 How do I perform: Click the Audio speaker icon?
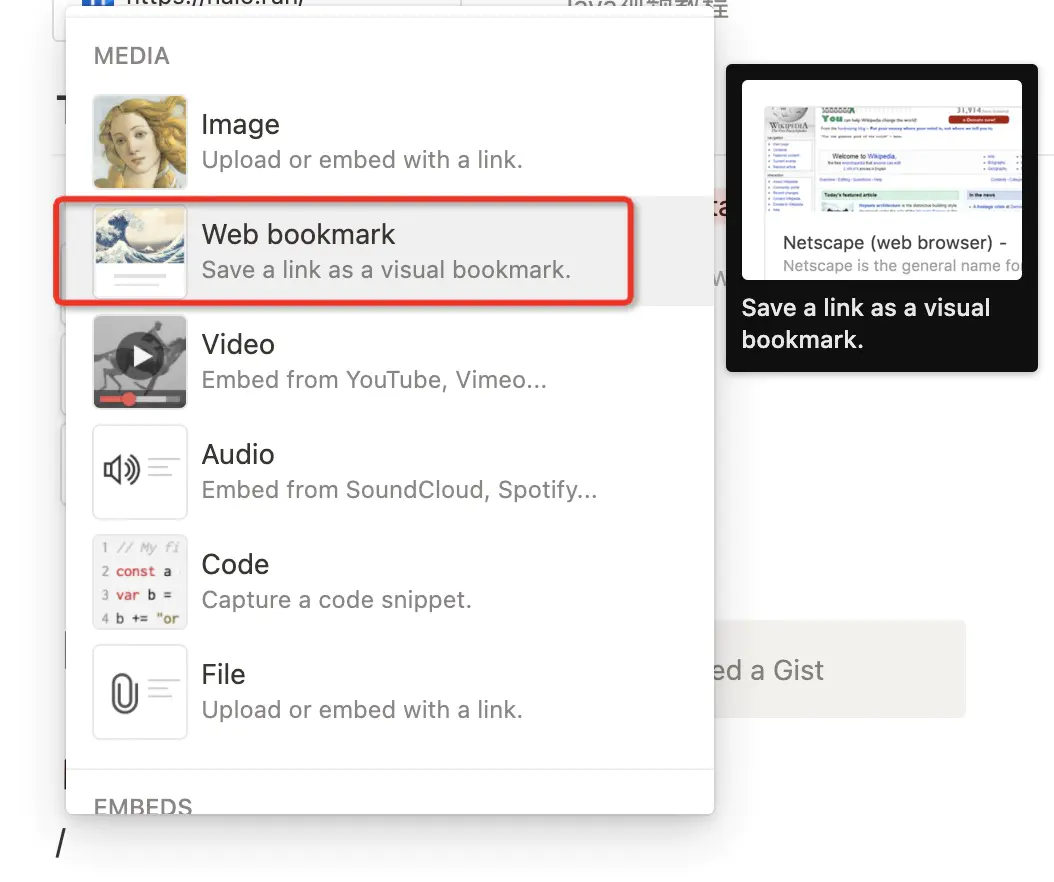140,472
